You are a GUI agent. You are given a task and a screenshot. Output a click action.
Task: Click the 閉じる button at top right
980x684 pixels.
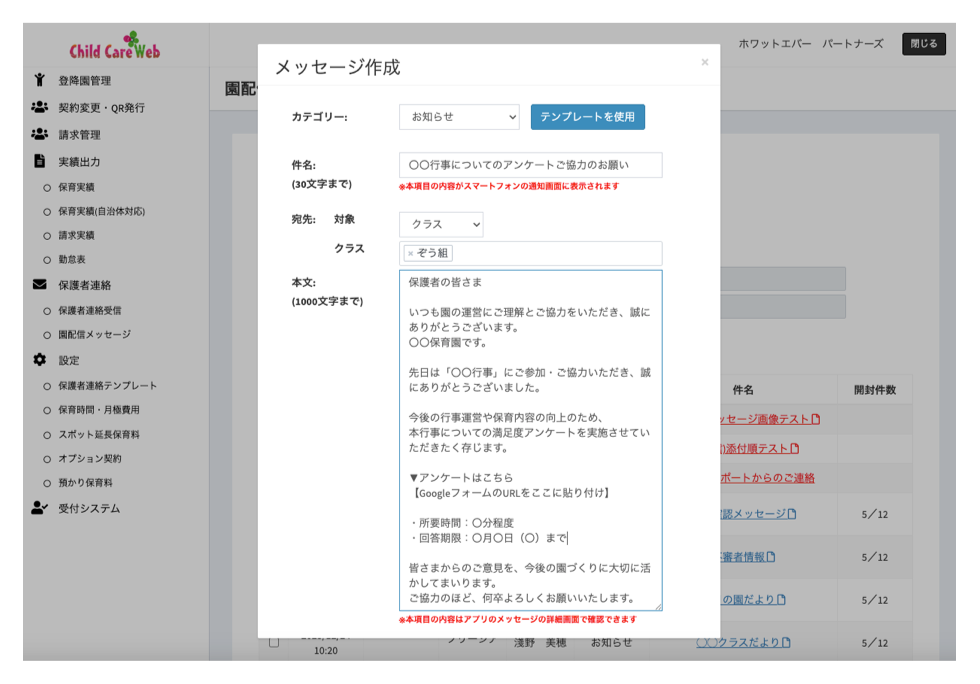923,44
